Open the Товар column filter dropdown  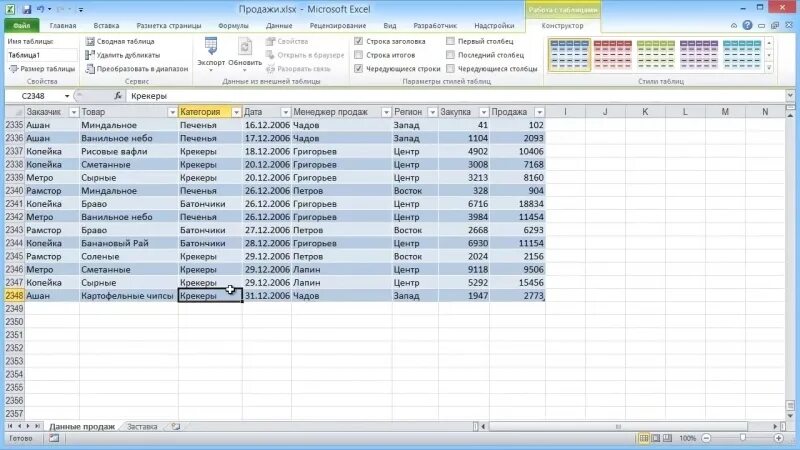point(172,112)
